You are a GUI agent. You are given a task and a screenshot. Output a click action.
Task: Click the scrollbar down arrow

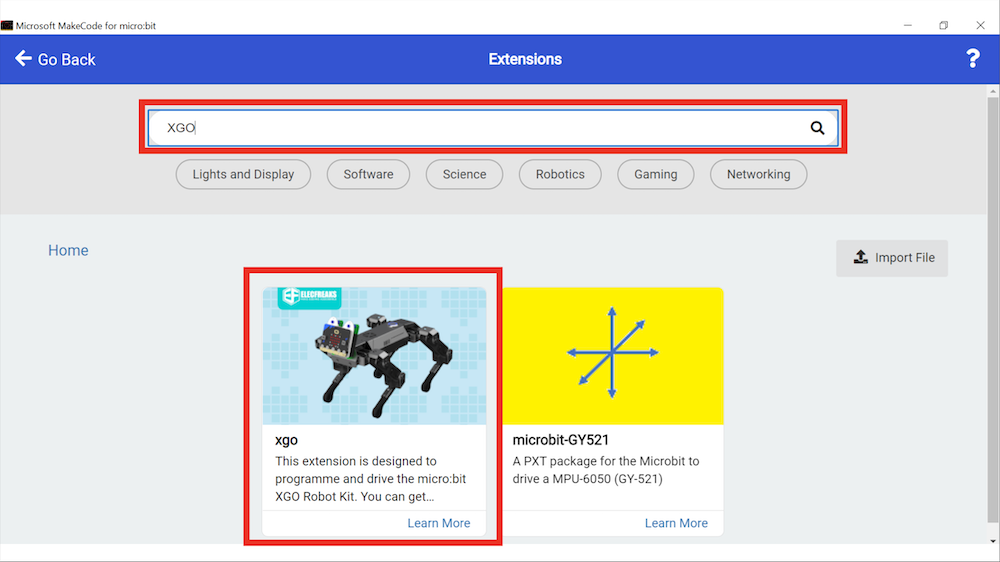pos(993,541)
